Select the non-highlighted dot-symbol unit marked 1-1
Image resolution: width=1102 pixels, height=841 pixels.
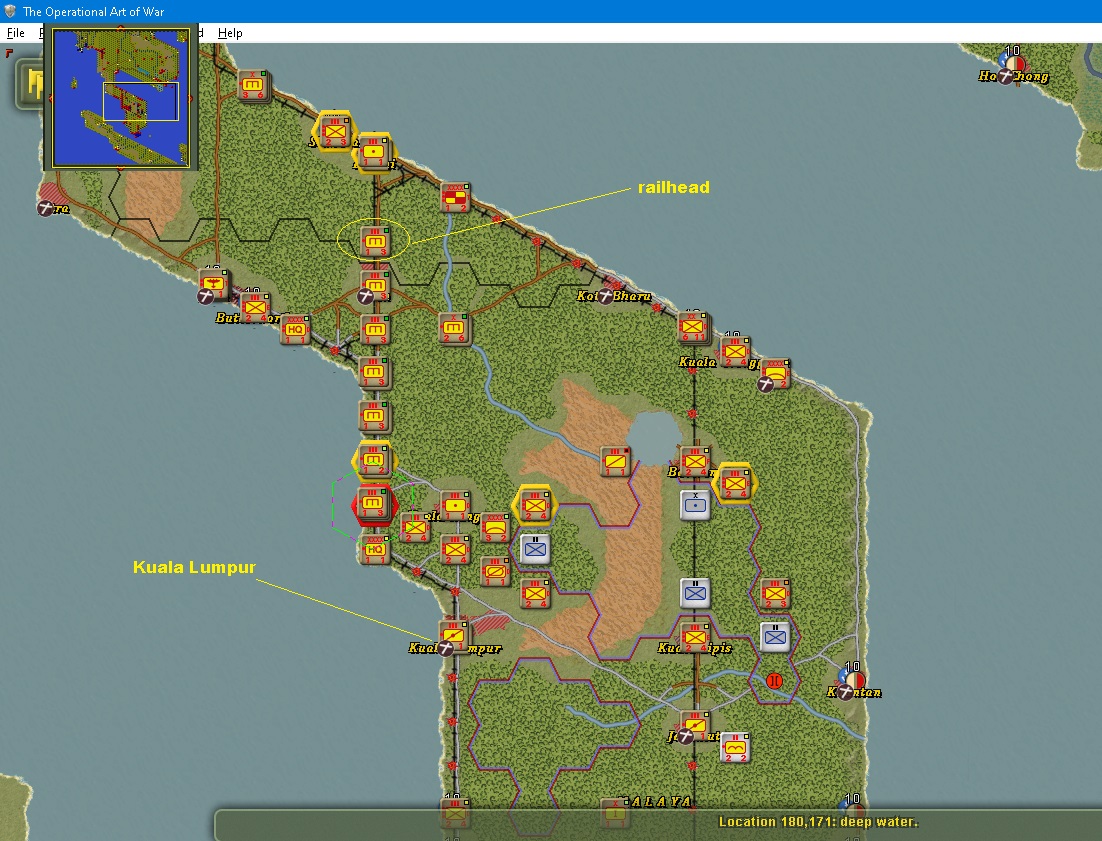point(455,505)
